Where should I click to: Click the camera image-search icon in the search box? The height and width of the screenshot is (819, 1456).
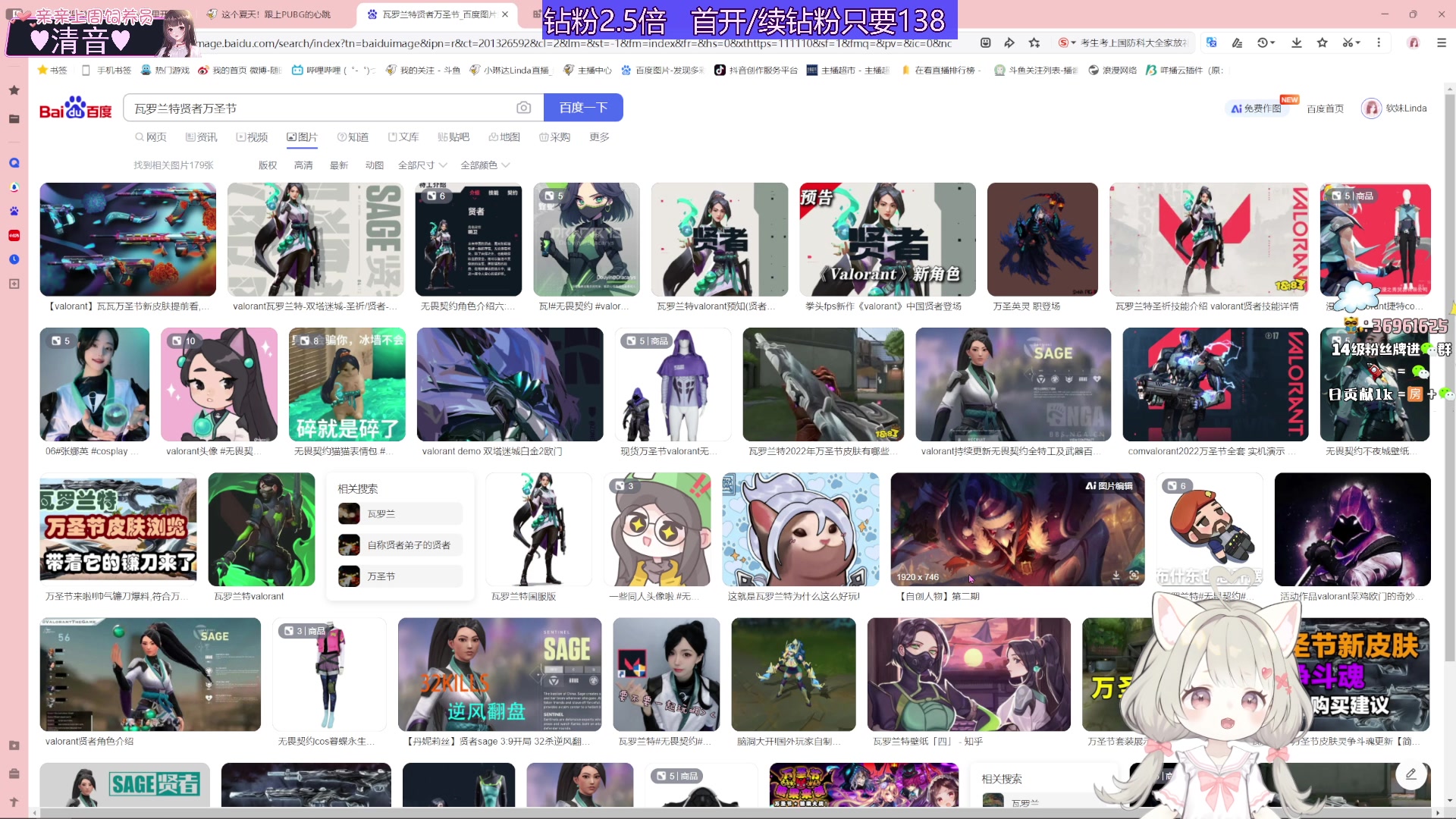[523, 108]
